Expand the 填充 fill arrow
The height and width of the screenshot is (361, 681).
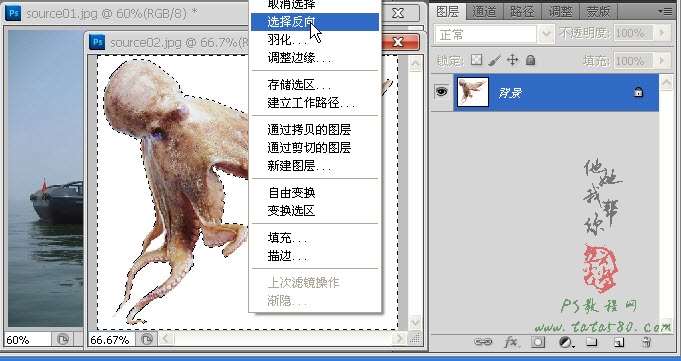(x=662, y=60)
